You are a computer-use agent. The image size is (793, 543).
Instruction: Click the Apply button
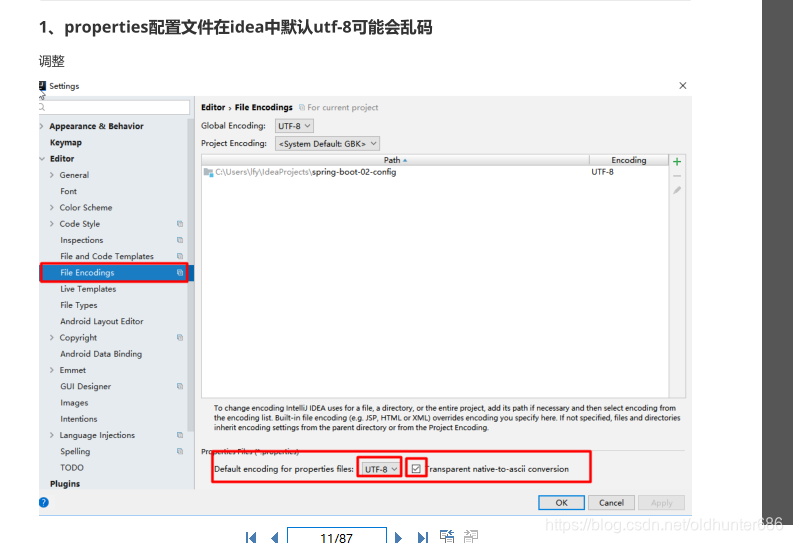click(662, 503)
